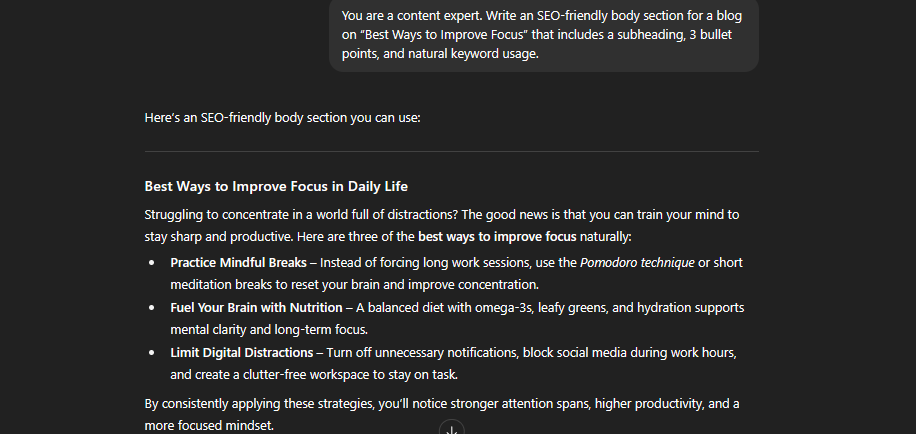Click the user prompt message bubble
The height and width of the screenshot is (434, 916).
pyautogui.click(x=544, y=34)
